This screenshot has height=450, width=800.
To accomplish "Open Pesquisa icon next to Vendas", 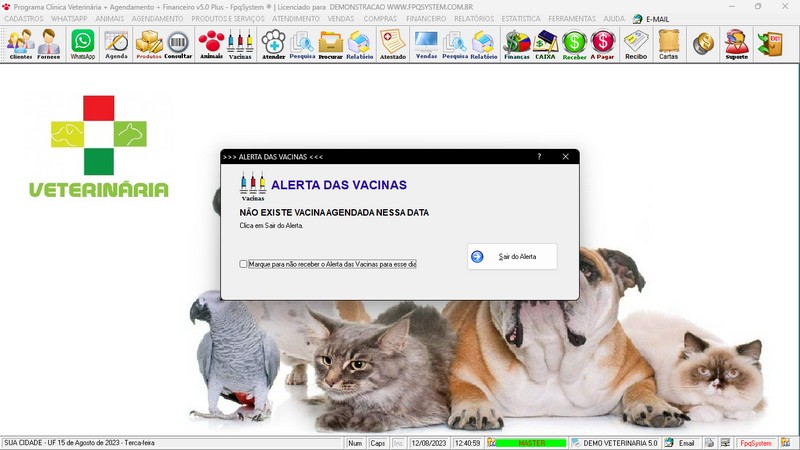I will tap(455, 44).
